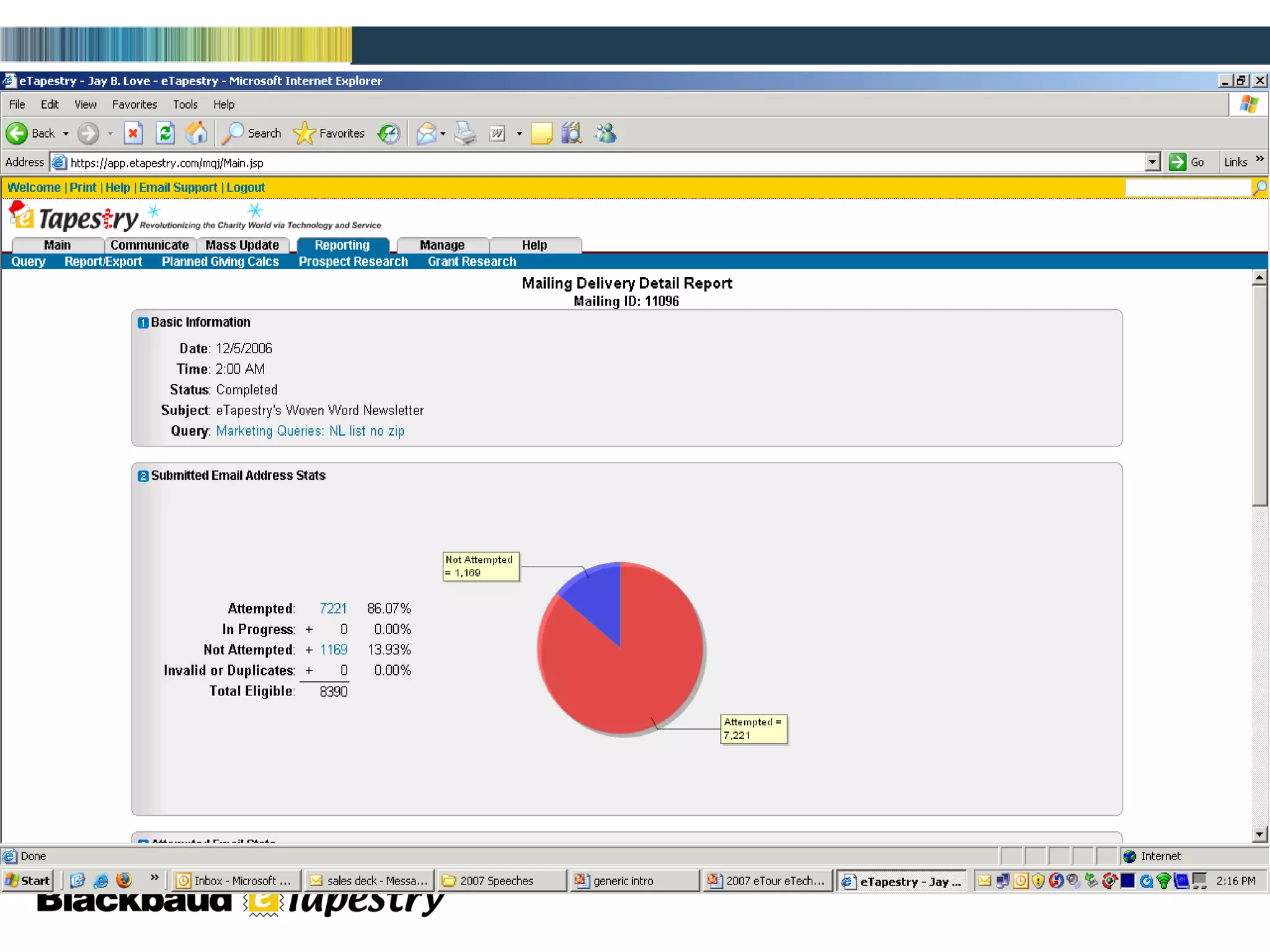Click the Home icon in toolbar
Screen dimensions: 1270x952
197,133
